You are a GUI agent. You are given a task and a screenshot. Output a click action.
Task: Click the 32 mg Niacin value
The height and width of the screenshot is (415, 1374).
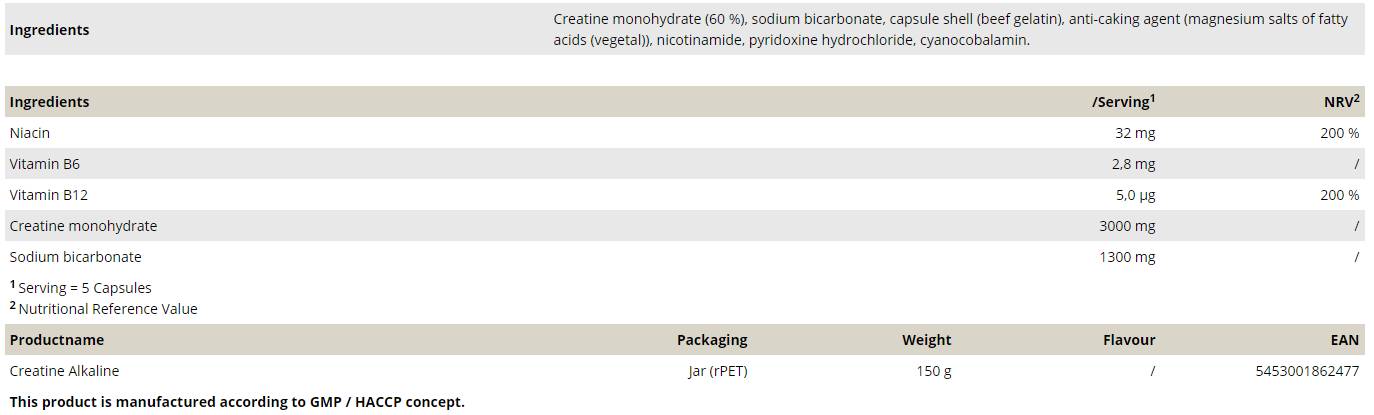[1134, 133]
